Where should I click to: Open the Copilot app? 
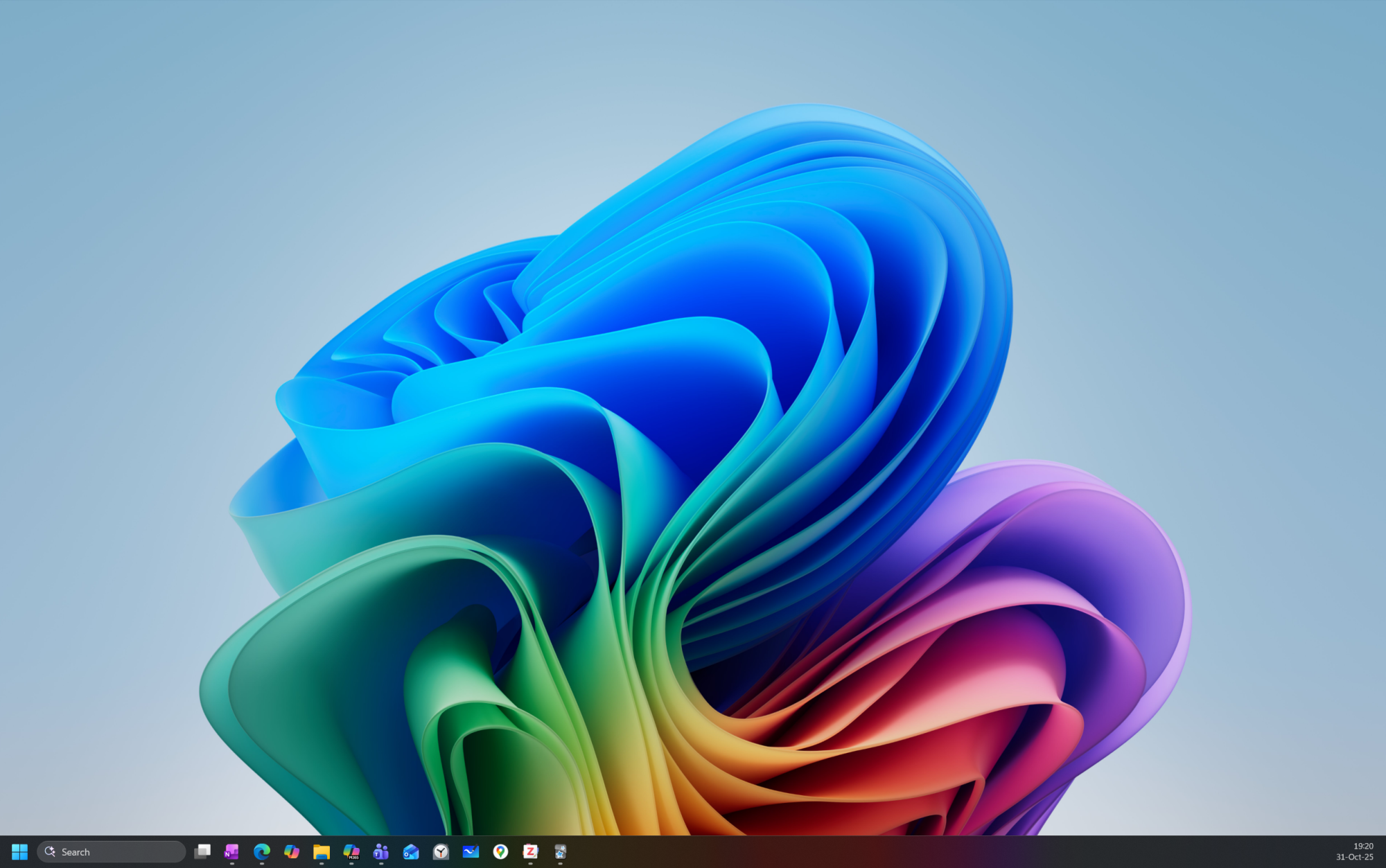pos(291,851)
